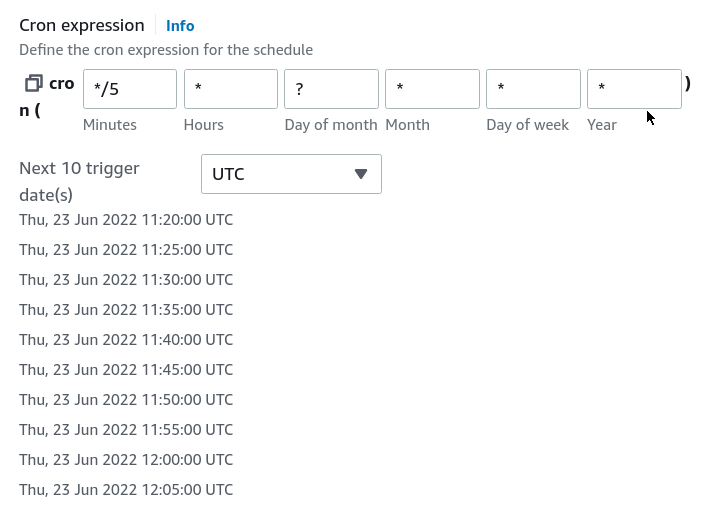Viewport: 717px width, 512px height.
Task: Click the last trigger date 12:05:00 UTC
Action: coord(126,490)
